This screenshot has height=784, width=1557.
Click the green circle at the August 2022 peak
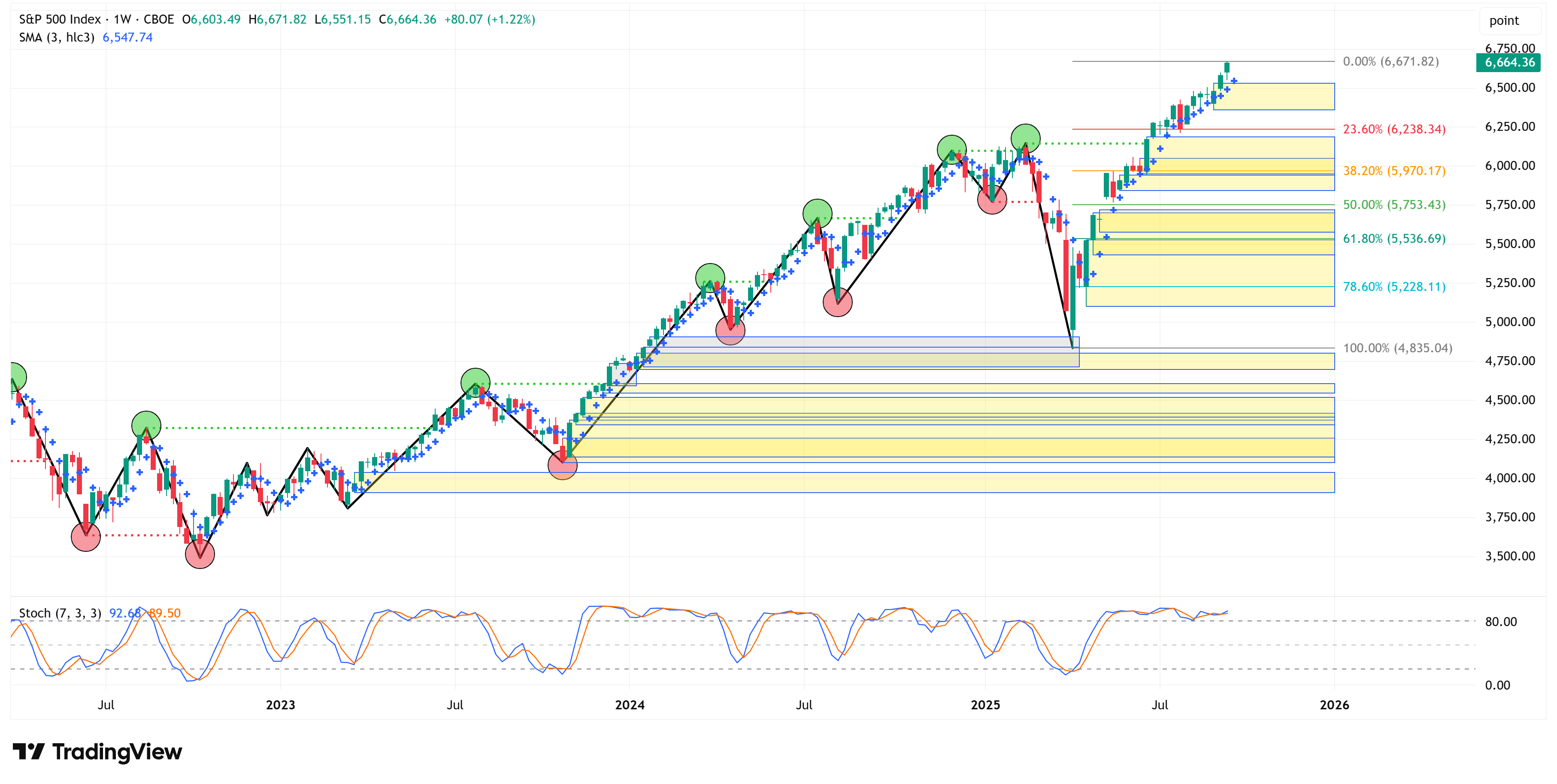coord(146,426)
